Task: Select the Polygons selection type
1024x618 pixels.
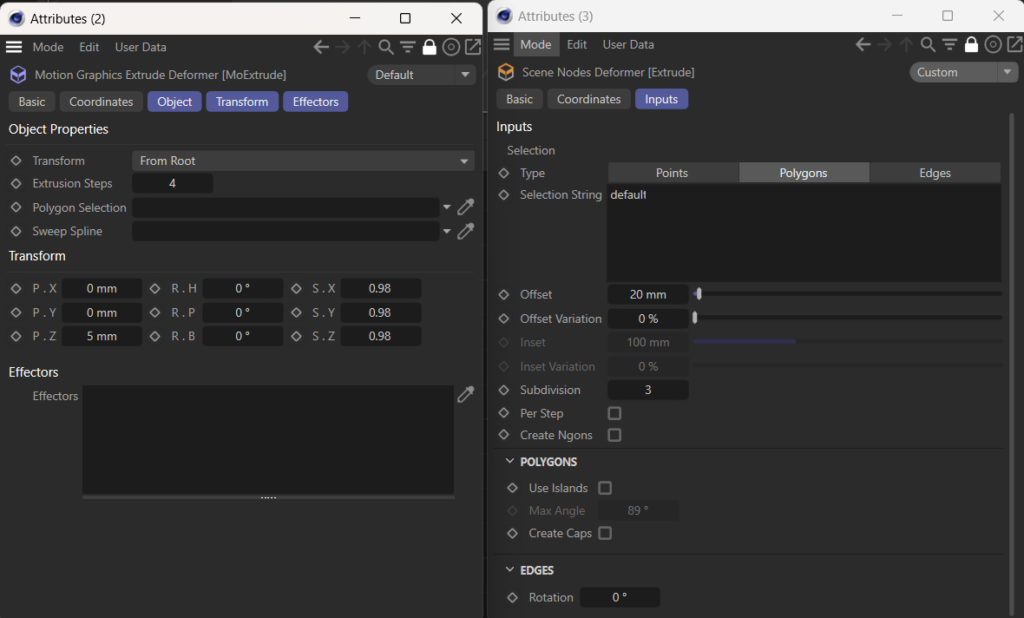Action: 803,172
